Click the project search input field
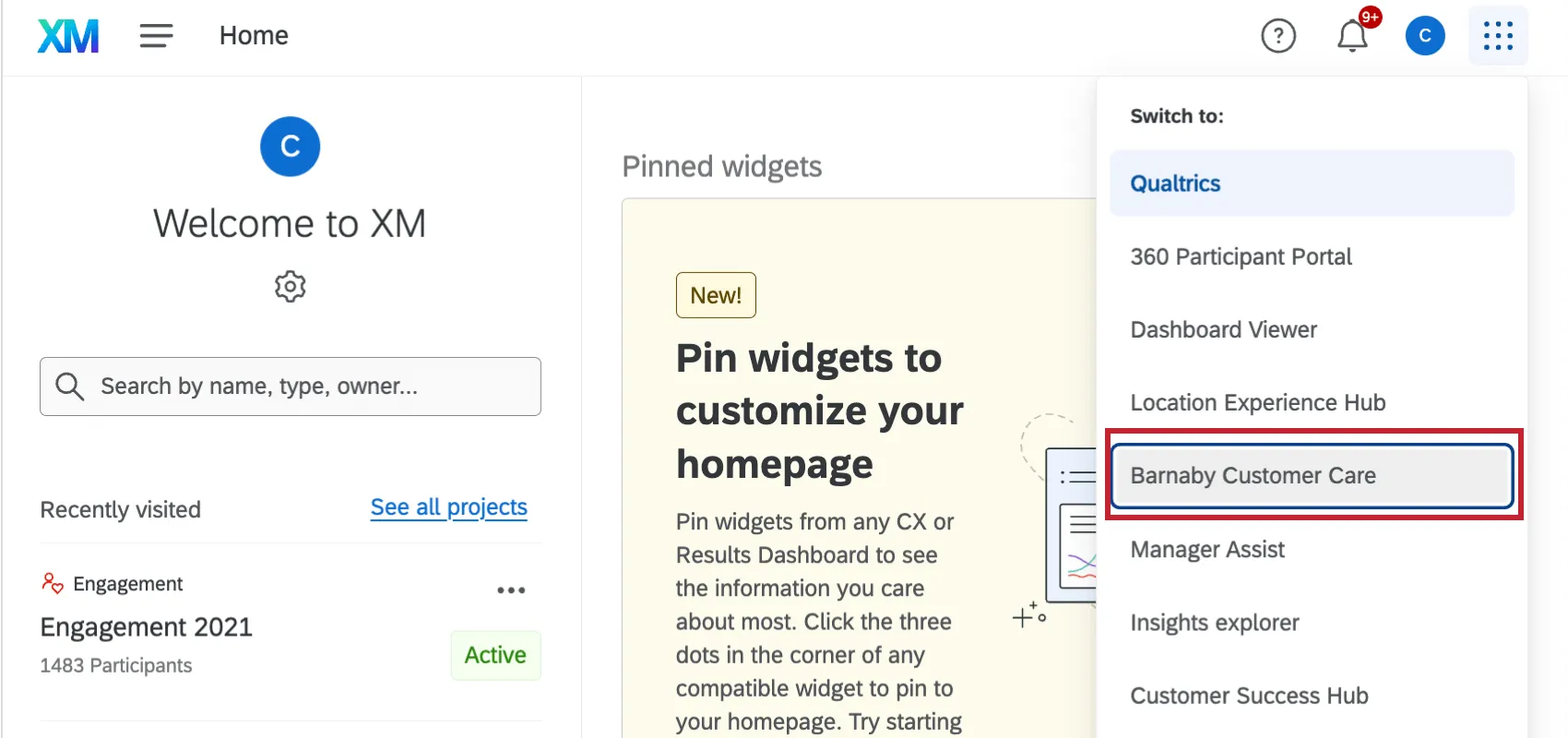The image size is (1568, 738). (x=291, y=386)
